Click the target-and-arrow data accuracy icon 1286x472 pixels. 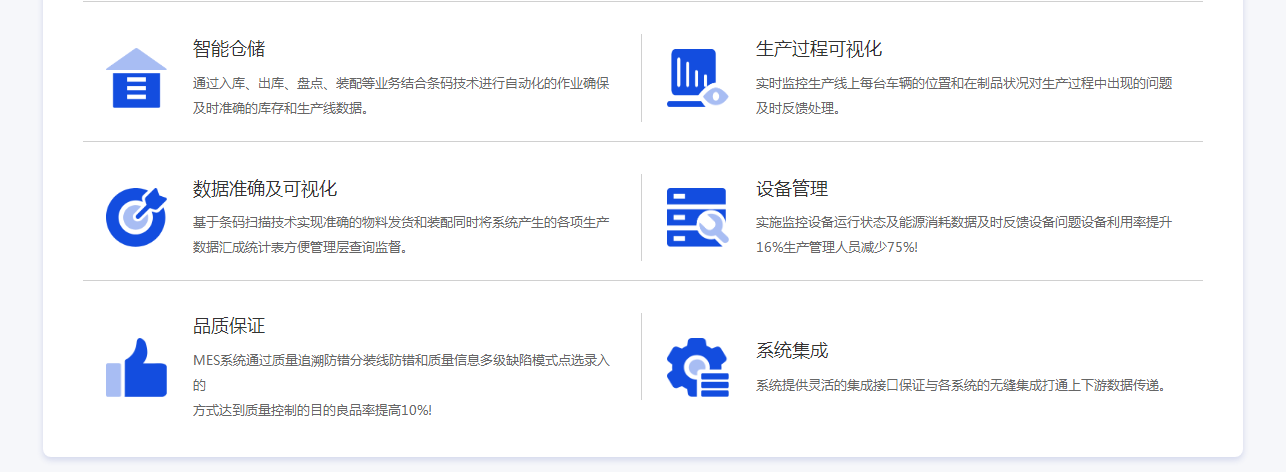136,217
